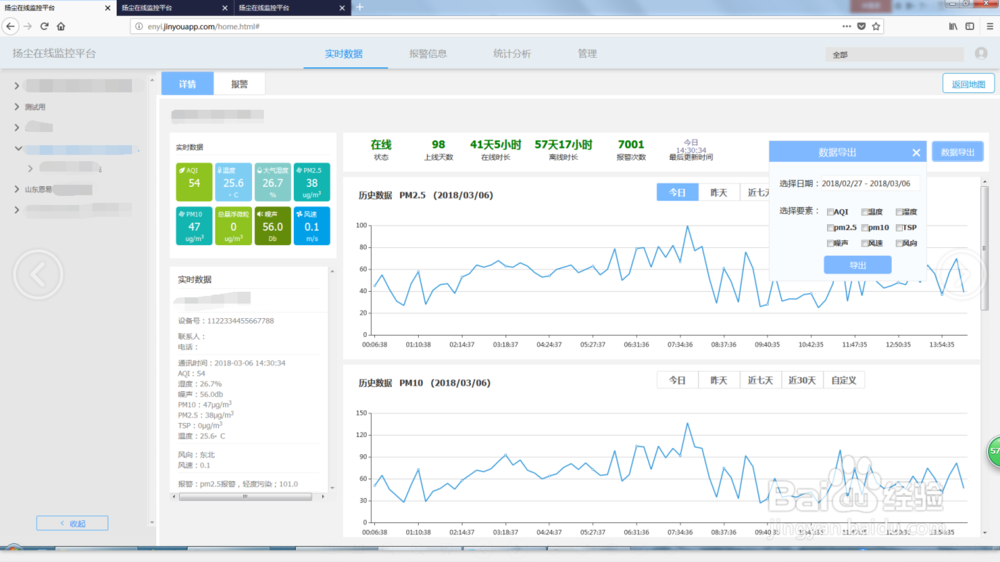Bookmark this page with star icon

(x=876, y=26)
